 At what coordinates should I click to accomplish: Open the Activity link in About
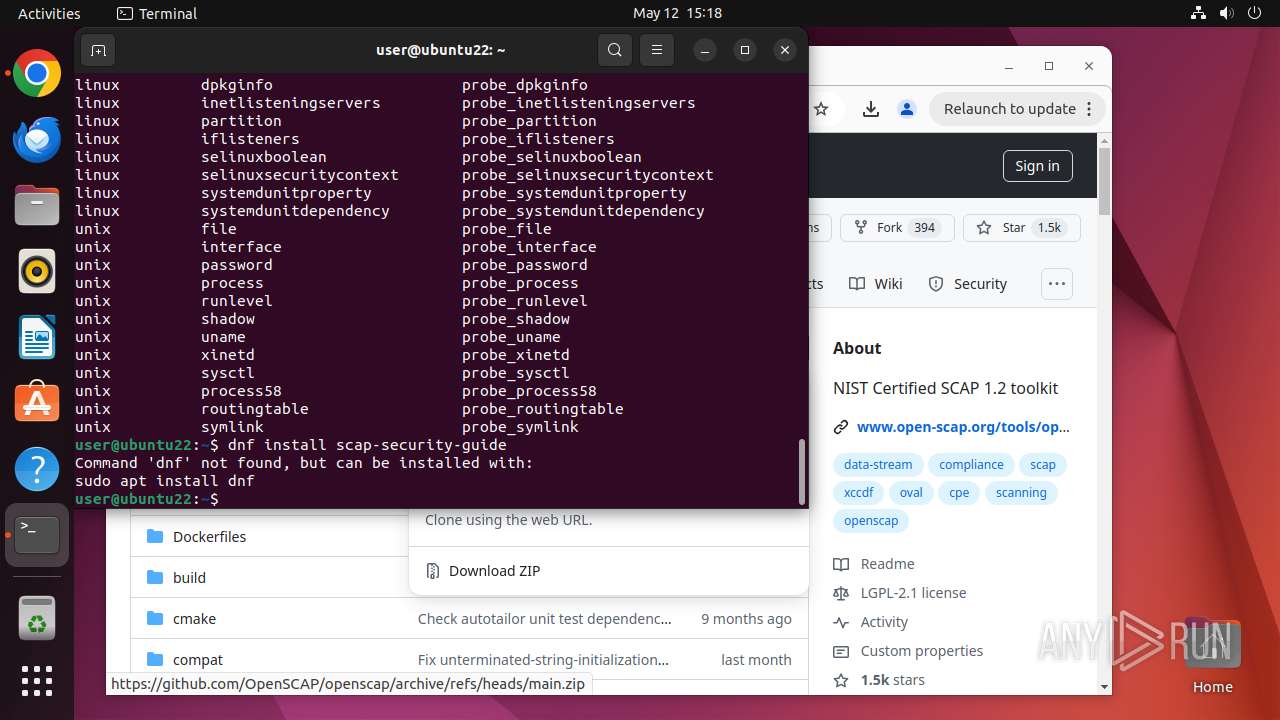coord(884,622)
